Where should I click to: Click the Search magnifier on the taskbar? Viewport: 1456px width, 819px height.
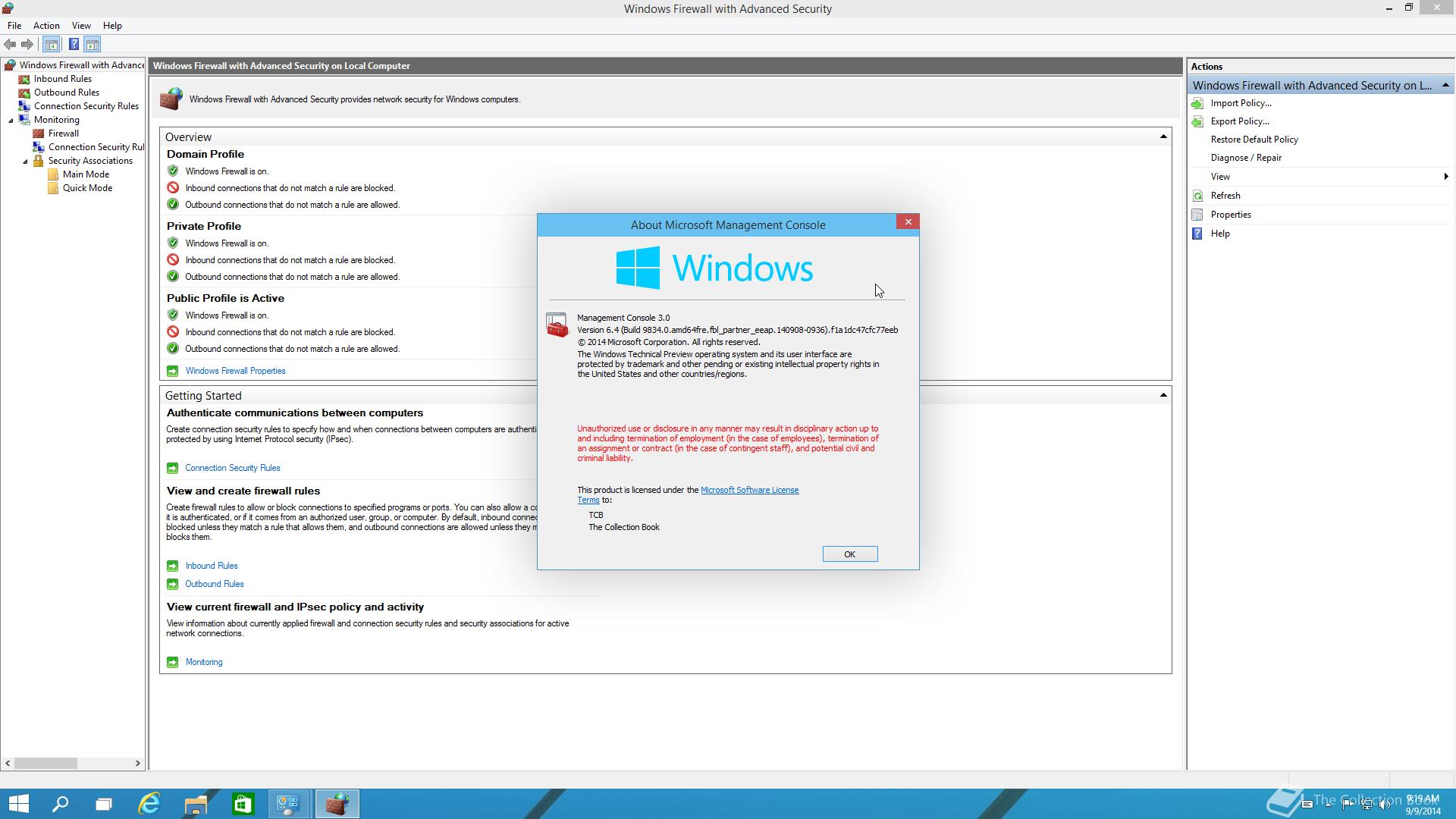(x=60, y=804)
